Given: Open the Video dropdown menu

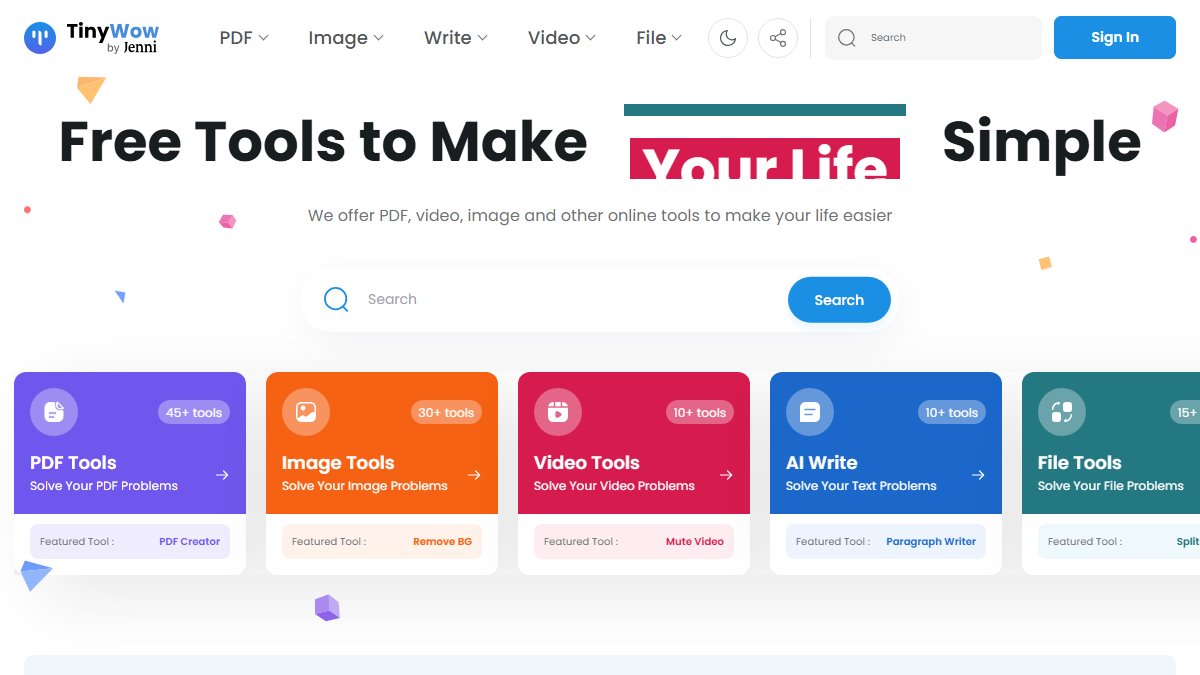Looking at the screenshot, I should [x=562, y=38].
